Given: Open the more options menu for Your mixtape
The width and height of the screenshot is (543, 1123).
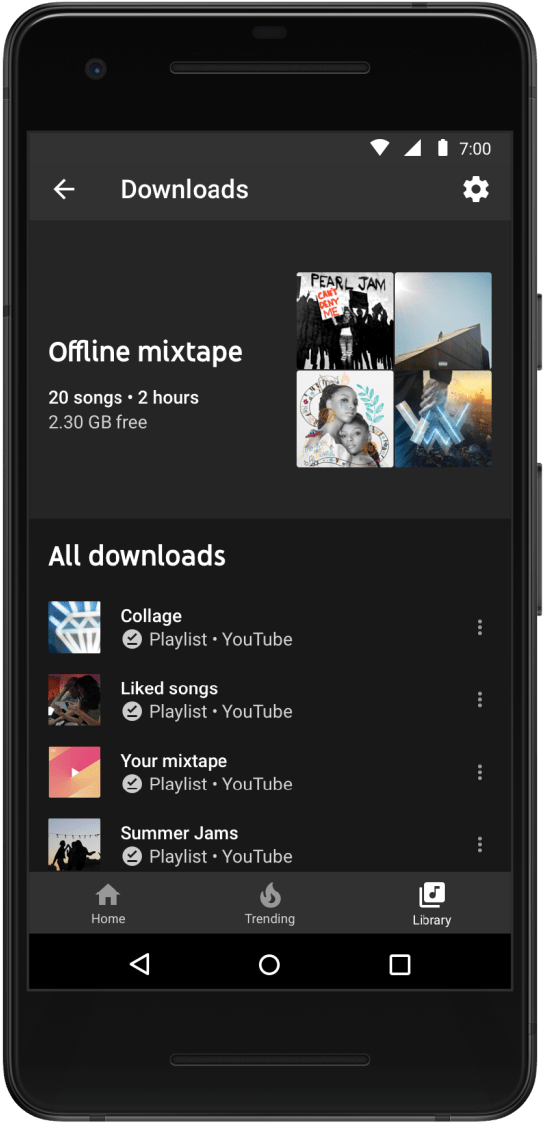Looking at the screenshot, I should 479,772.
